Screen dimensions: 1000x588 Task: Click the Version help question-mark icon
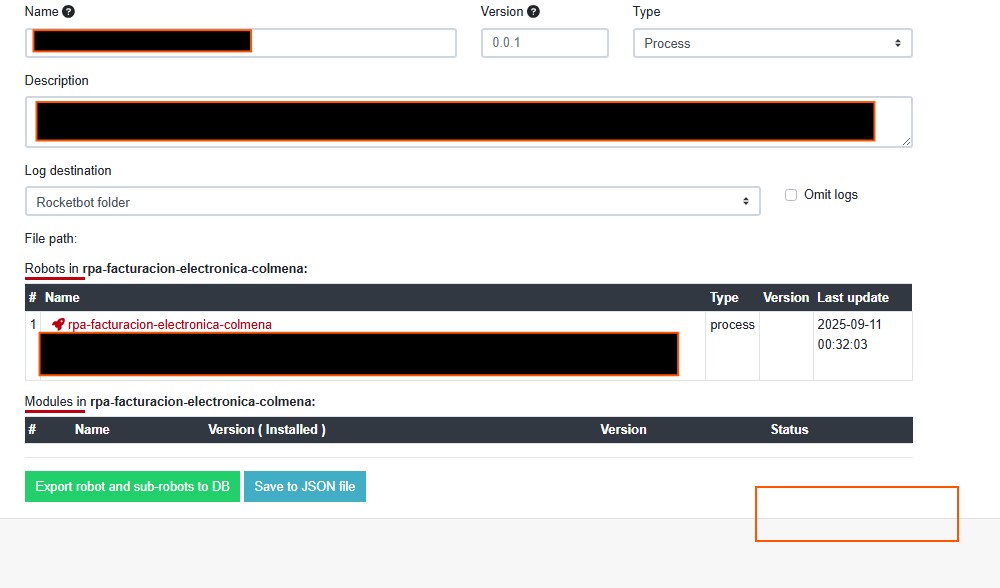click(533, 11)
